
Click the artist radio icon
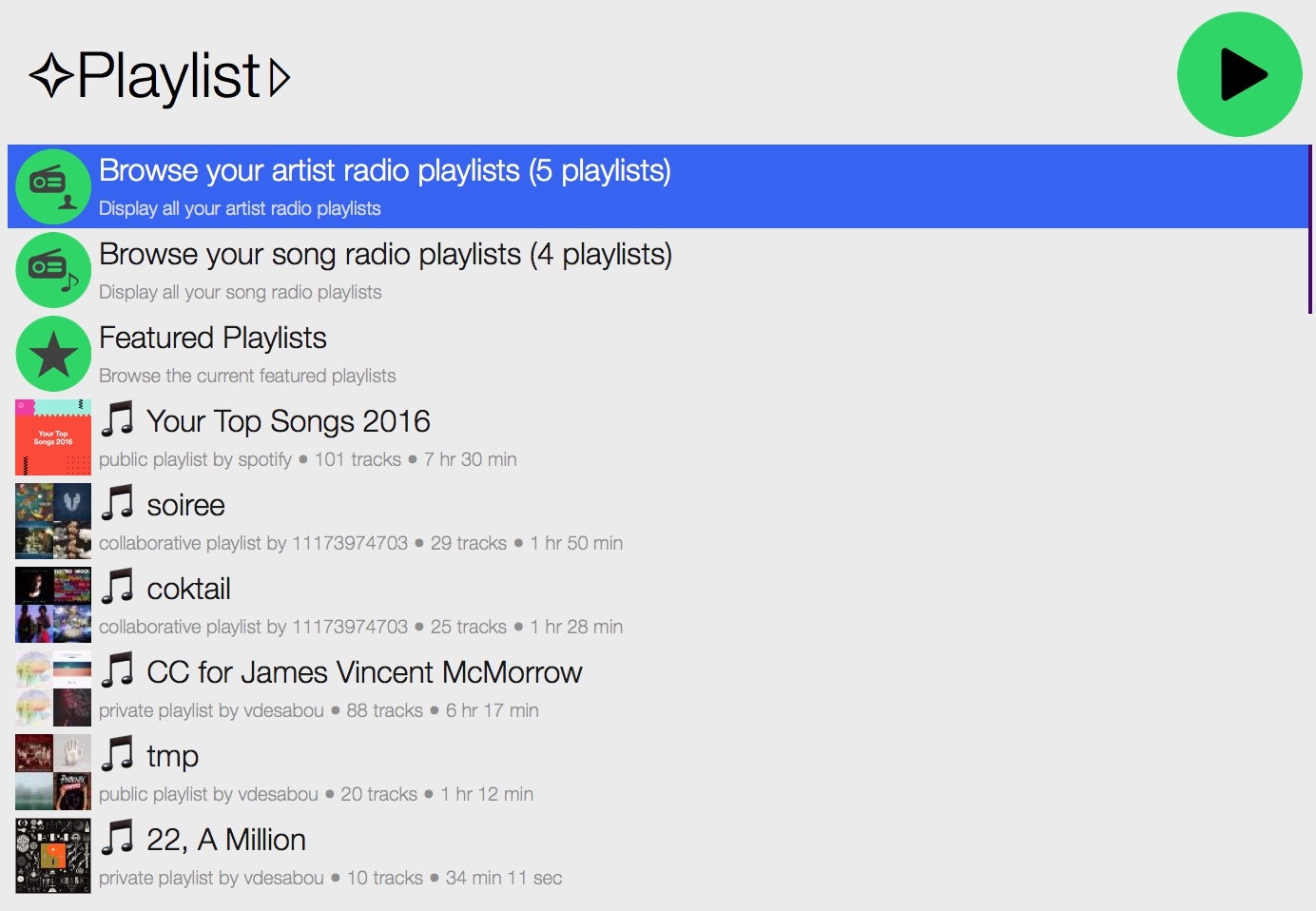point(52,185)
